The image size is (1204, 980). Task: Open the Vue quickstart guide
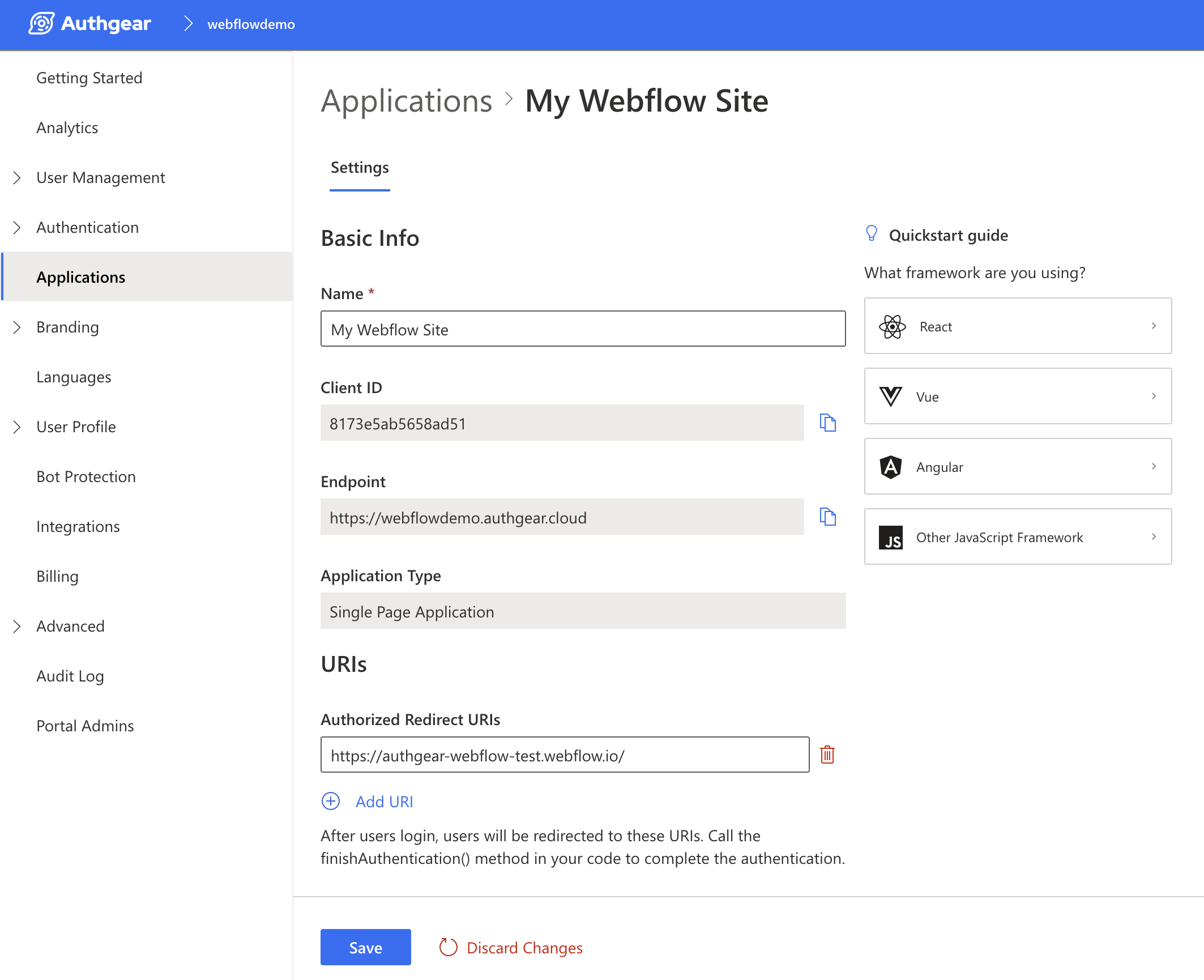tap(1017, 397)
